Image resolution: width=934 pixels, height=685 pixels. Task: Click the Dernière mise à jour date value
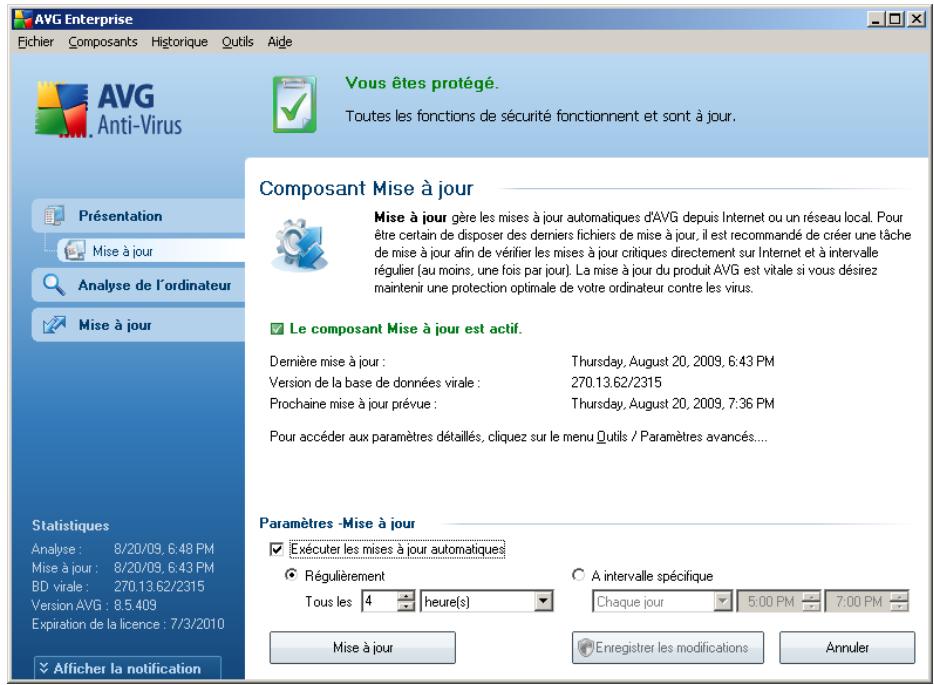(673, 362)
